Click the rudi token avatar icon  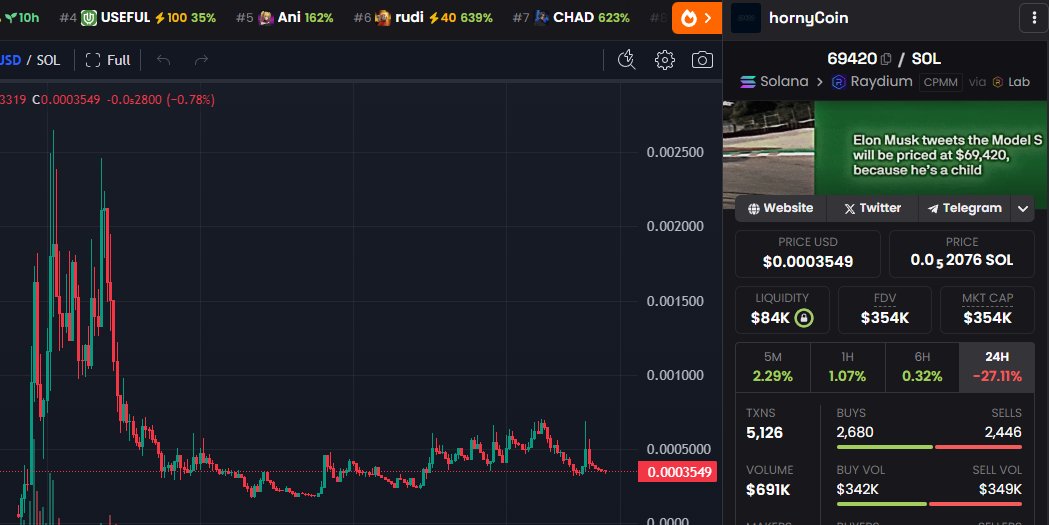[x=383, y=18]
